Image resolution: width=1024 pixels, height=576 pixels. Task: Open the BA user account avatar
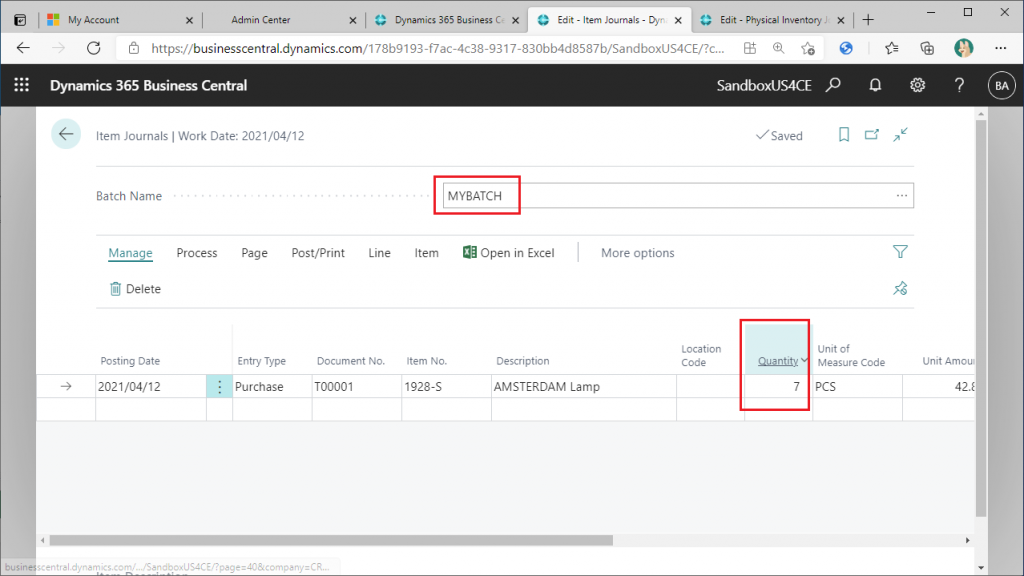(1002, 86)
